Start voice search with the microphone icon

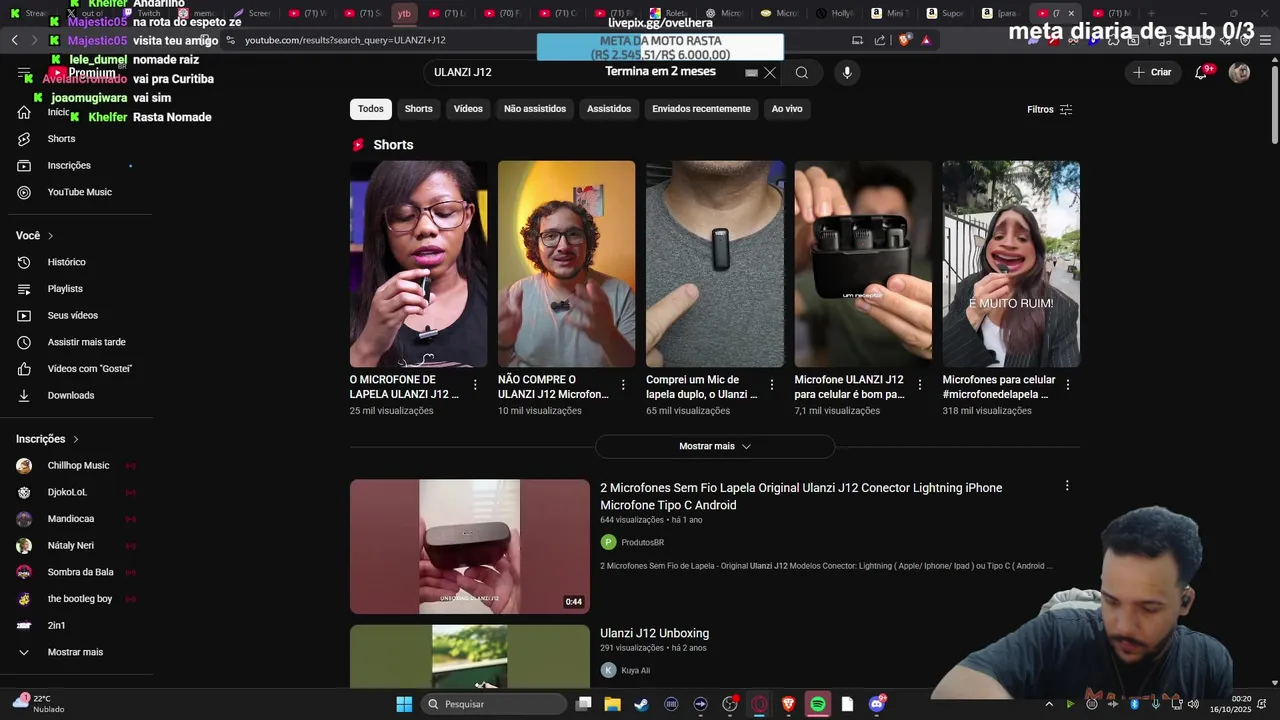click(x=847, y=72)
